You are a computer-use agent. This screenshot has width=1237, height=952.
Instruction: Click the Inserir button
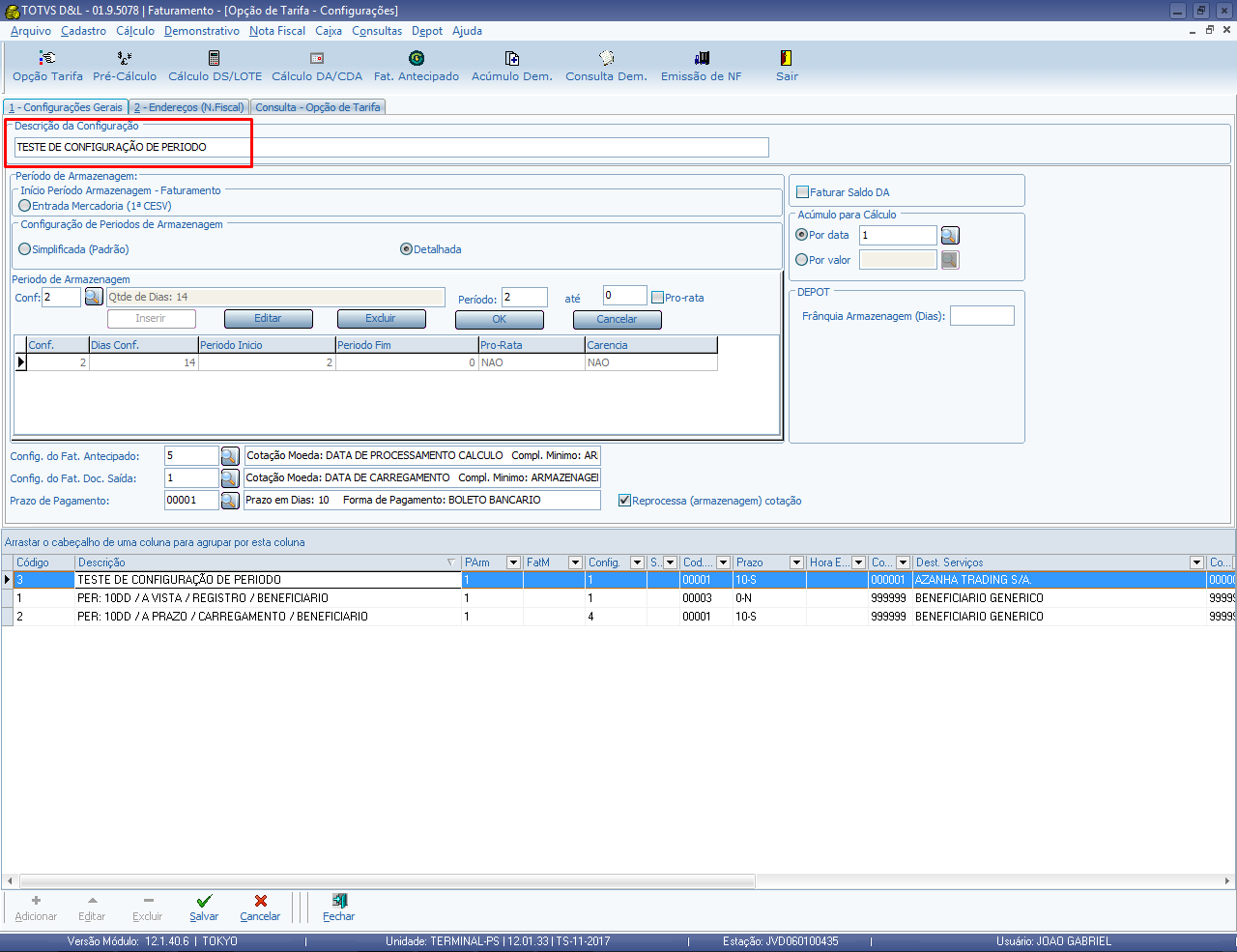[x=151, y=318]
